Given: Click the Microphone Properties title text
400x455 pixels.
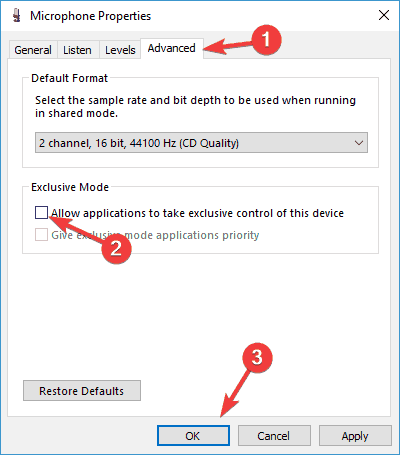Looking at the screenshot, I should (x=91, y=16).
